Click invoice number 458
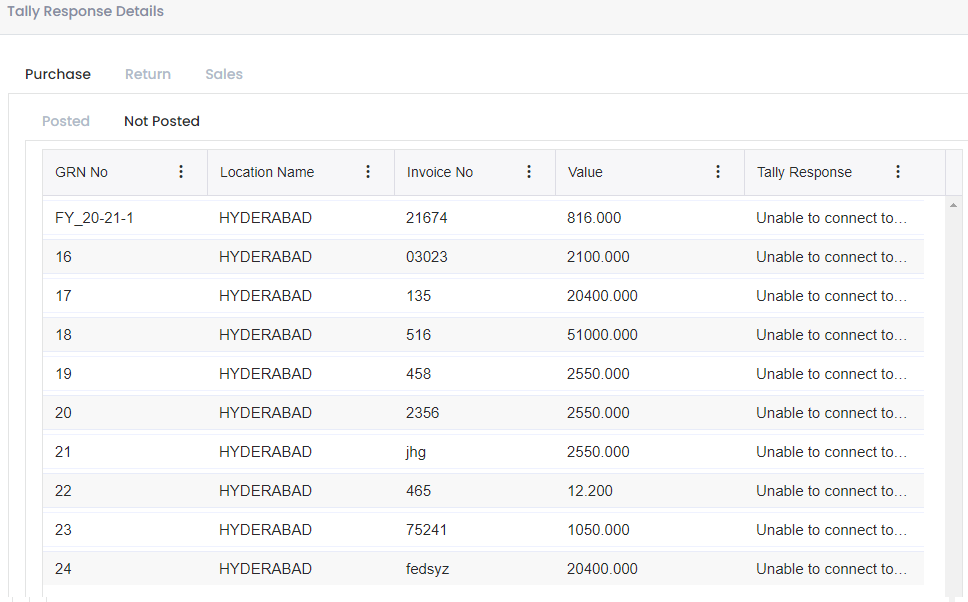This screenshot has width=968, height=602. coord(419,374)
